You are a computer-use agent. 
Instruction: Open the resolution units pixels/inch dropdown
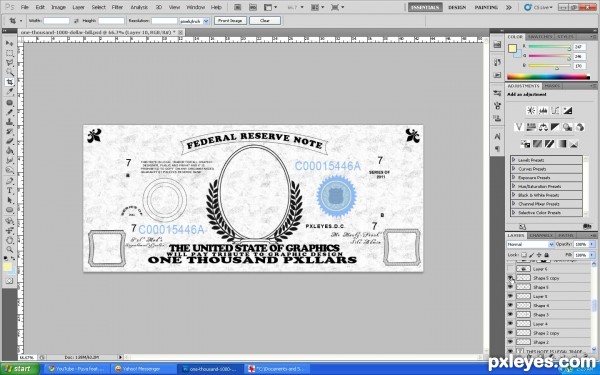(x=194, y=21)
